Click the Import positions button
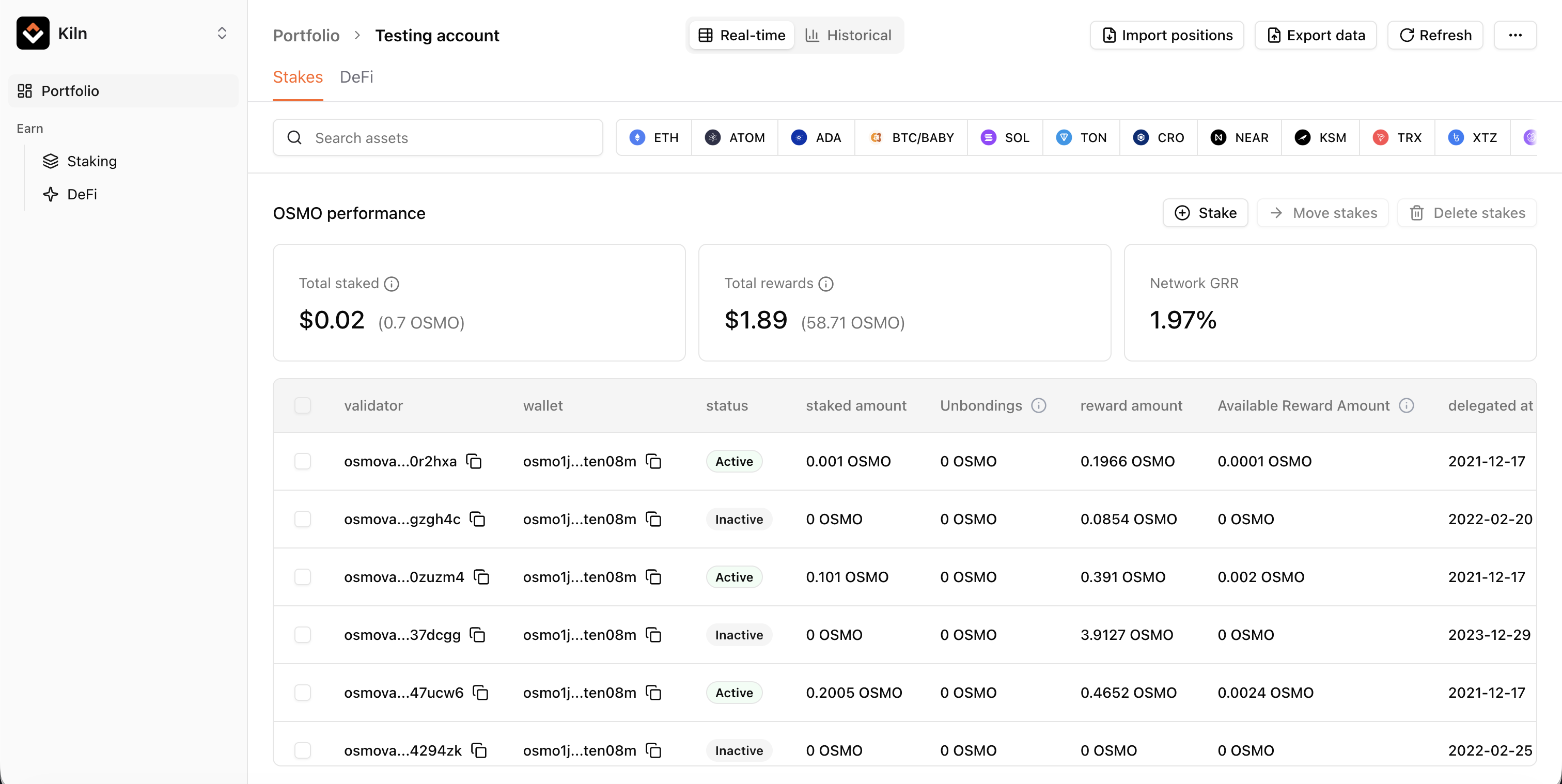The width and height of the screenshot is (1562, 784). [1167, 35]
